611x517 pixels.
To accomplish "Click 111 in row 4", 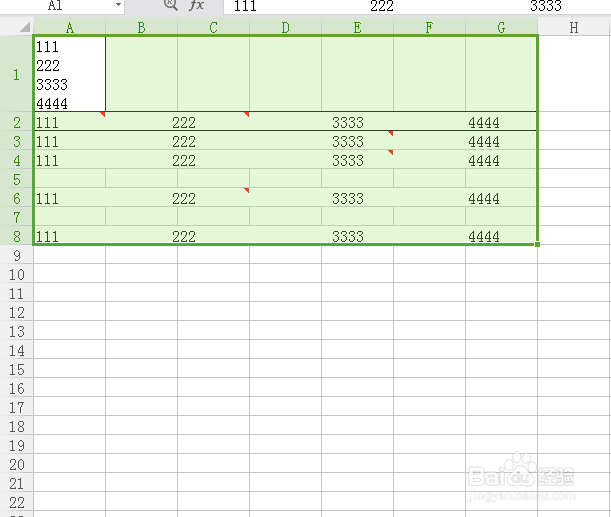I will tap(47, 161).
